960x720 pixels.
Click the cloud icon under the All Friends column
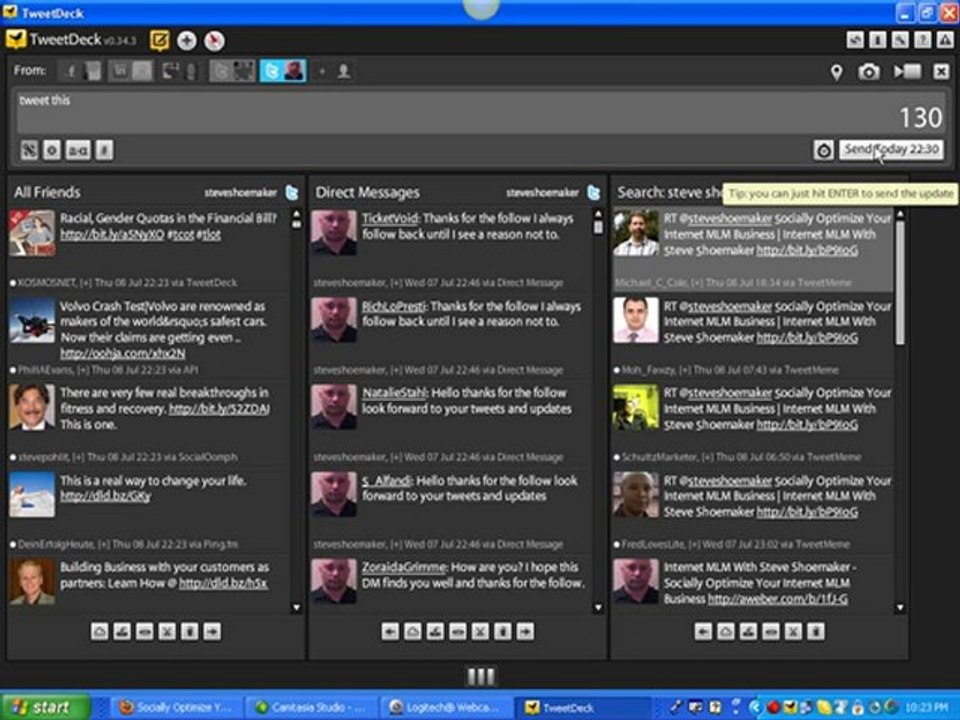pyautogui.click(x=100, y=631)
